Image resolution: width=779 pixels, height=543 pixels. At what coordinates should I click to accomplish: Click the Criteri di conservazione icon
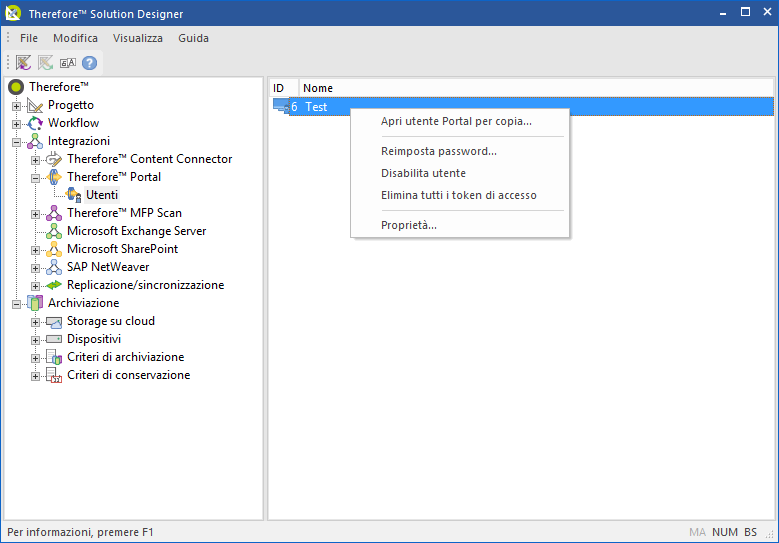coord(54,375)
